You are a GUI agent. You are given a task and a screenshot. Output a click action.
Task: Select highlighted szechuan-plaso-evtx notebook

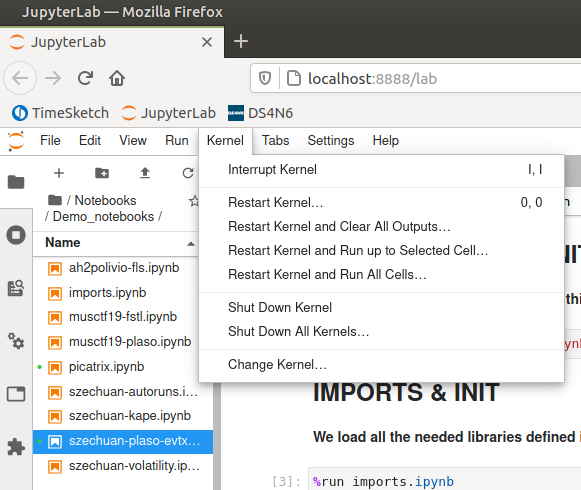click(124, 441)
